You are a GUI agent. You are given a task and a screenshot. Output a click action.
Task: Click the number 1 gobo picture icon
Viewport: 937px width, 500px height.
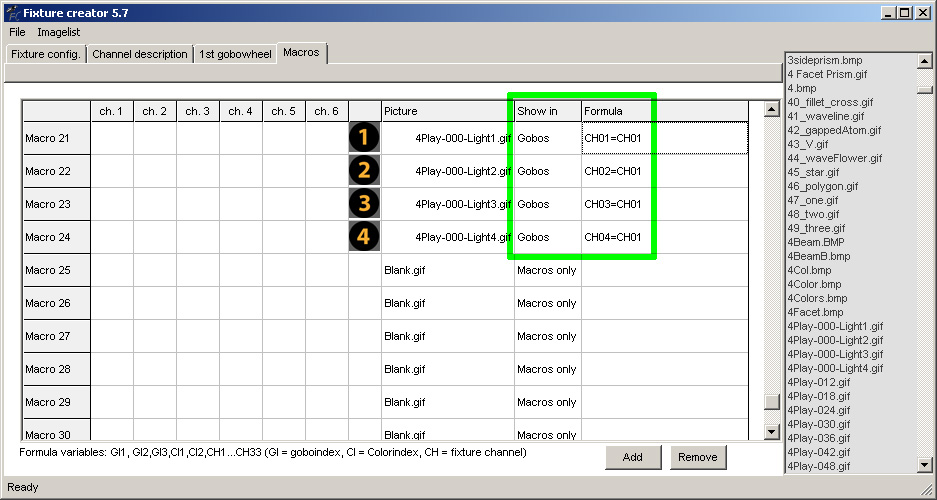pos(365,138)
